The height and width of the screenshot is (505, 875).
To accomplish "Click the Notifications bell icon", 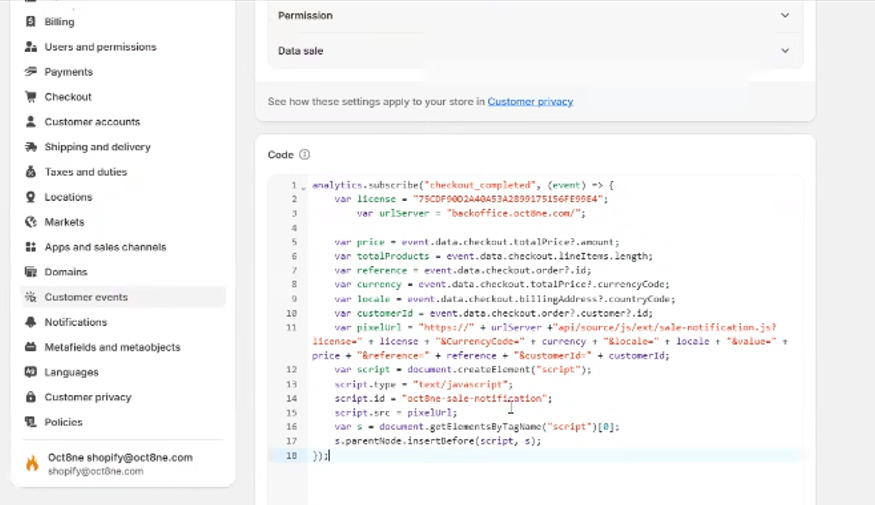I will (x=32, y=322).
